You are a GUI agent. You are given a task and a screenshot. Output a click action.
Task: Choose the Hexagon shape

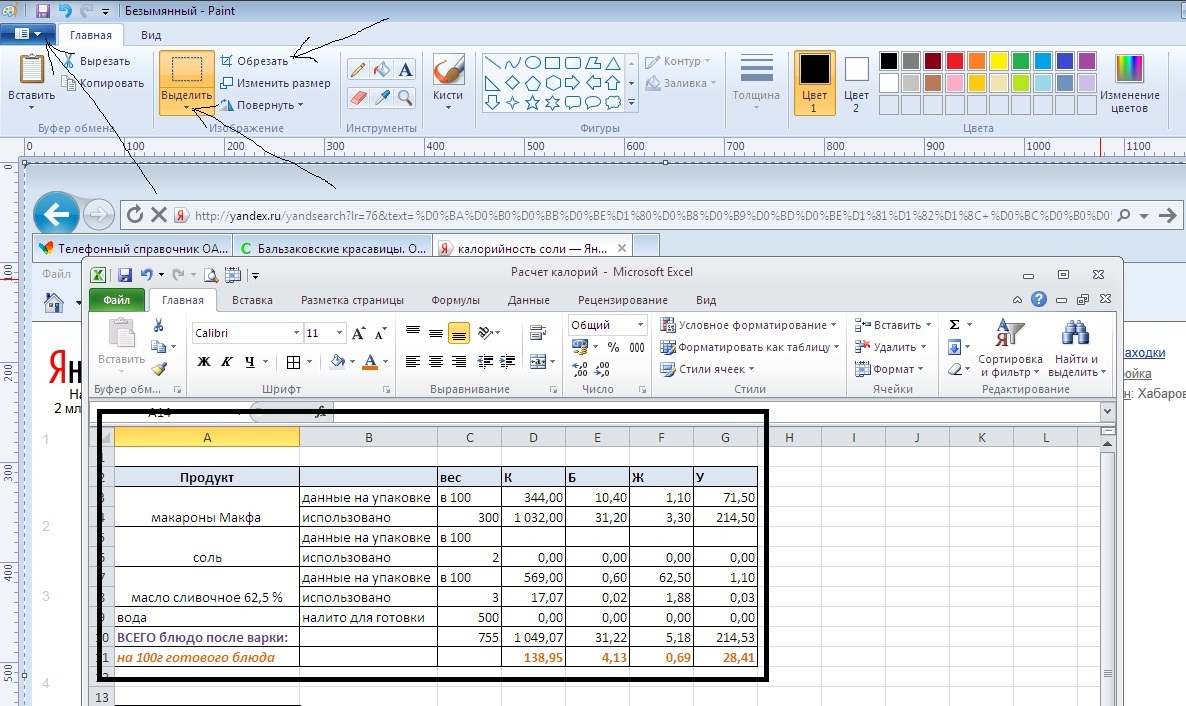click(553, 82)
